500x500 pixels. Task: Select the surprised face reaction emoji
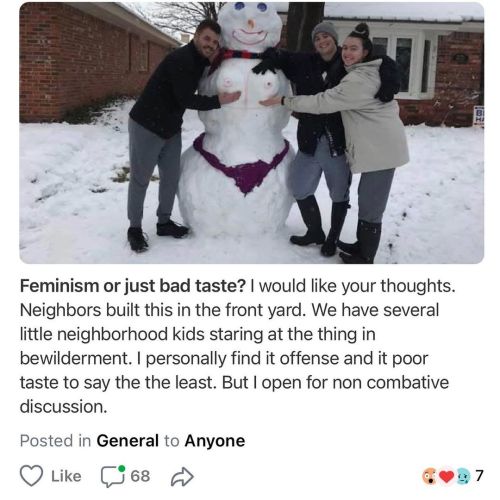tap(430, 476)
